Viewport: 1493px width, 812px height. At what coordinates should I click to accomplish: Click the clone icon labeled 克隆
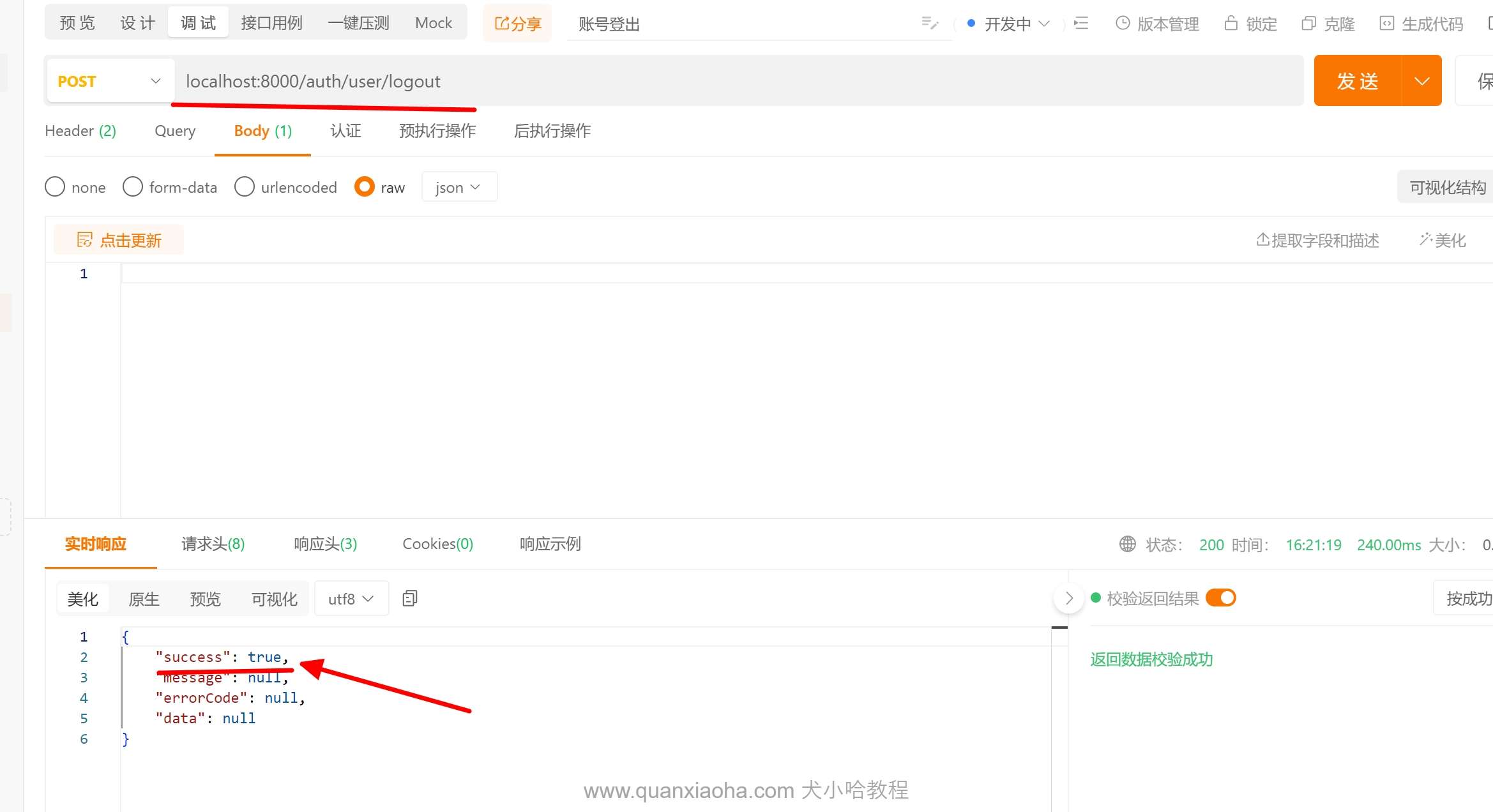click(1308, 24)
